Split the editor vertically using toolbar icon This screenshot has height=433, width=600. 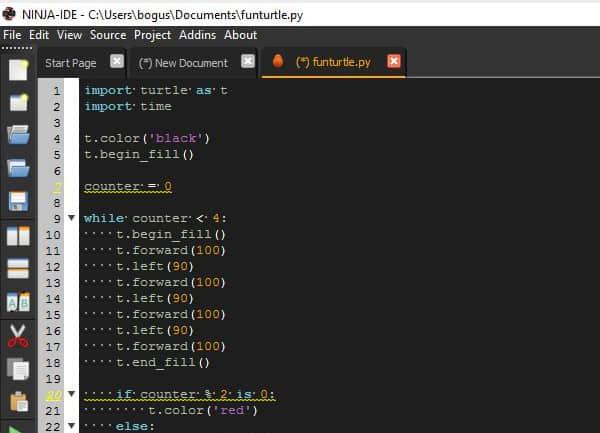[18, 235]
